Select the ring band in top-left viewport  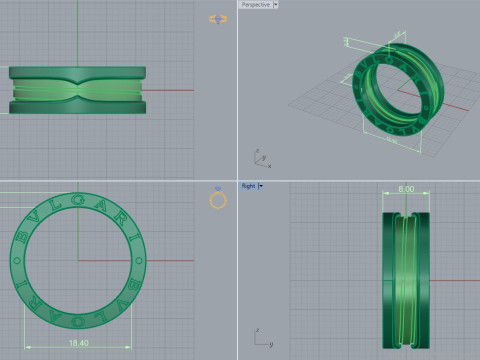[x=77, y=90]
